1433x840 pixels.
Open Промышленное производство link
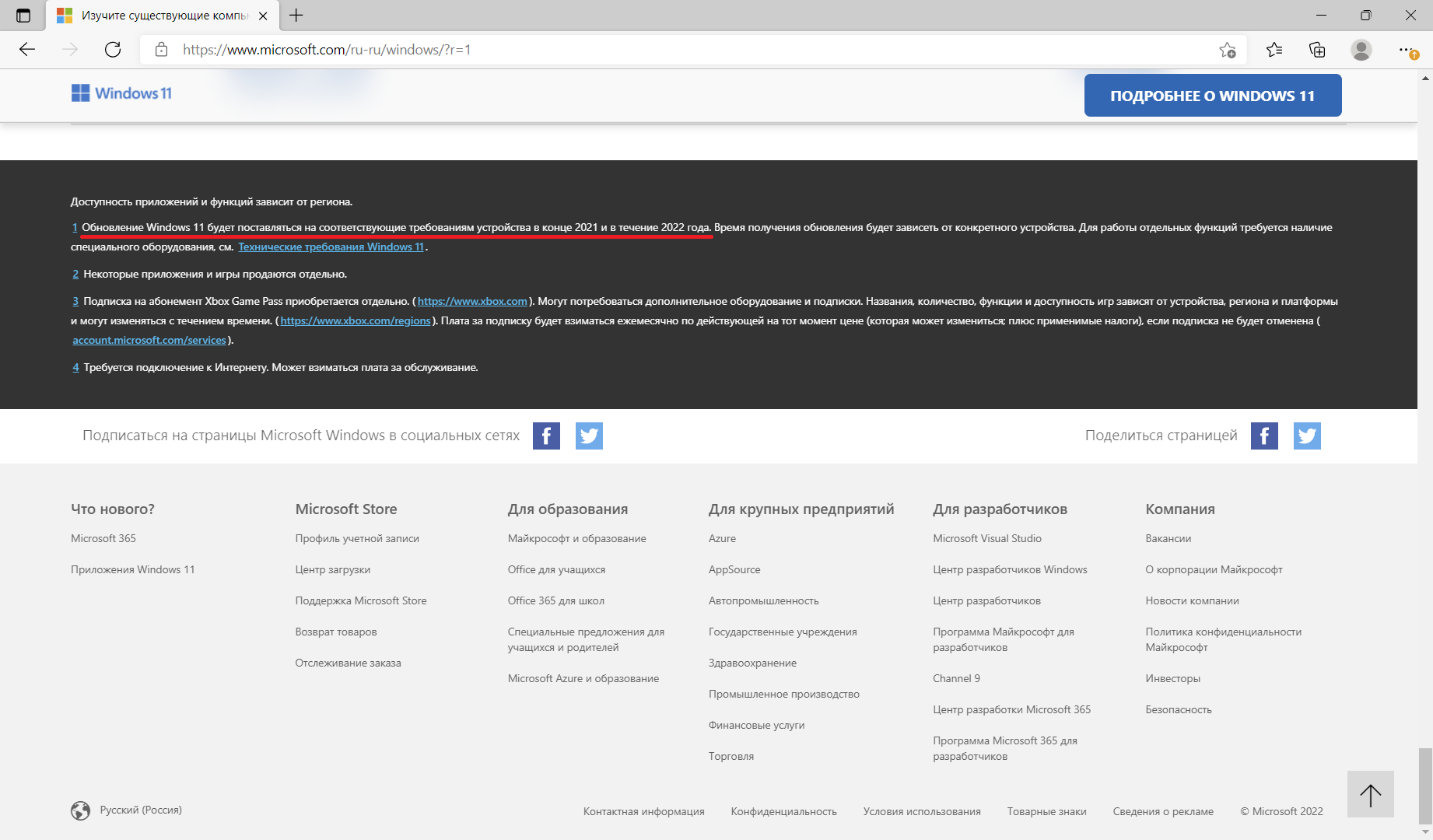tap(784, 694)
